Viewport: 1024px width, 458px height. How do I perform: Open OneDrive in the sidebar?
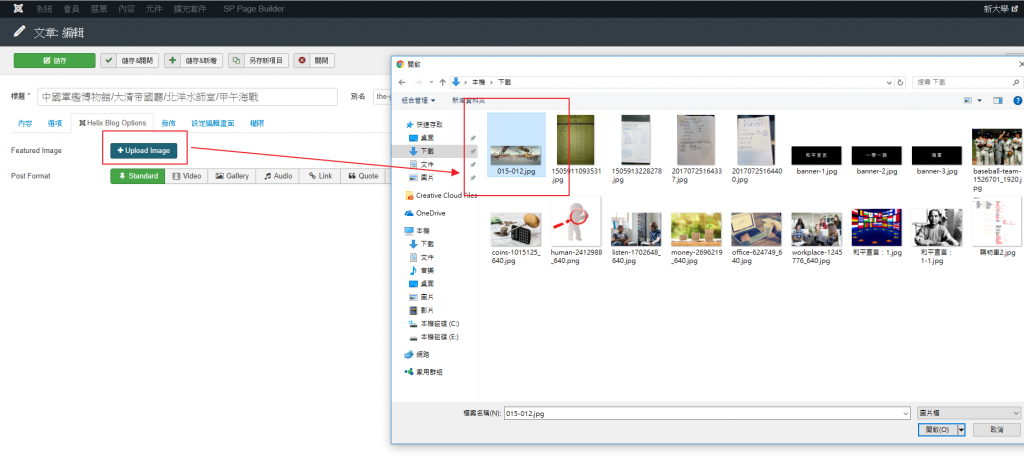430,213
